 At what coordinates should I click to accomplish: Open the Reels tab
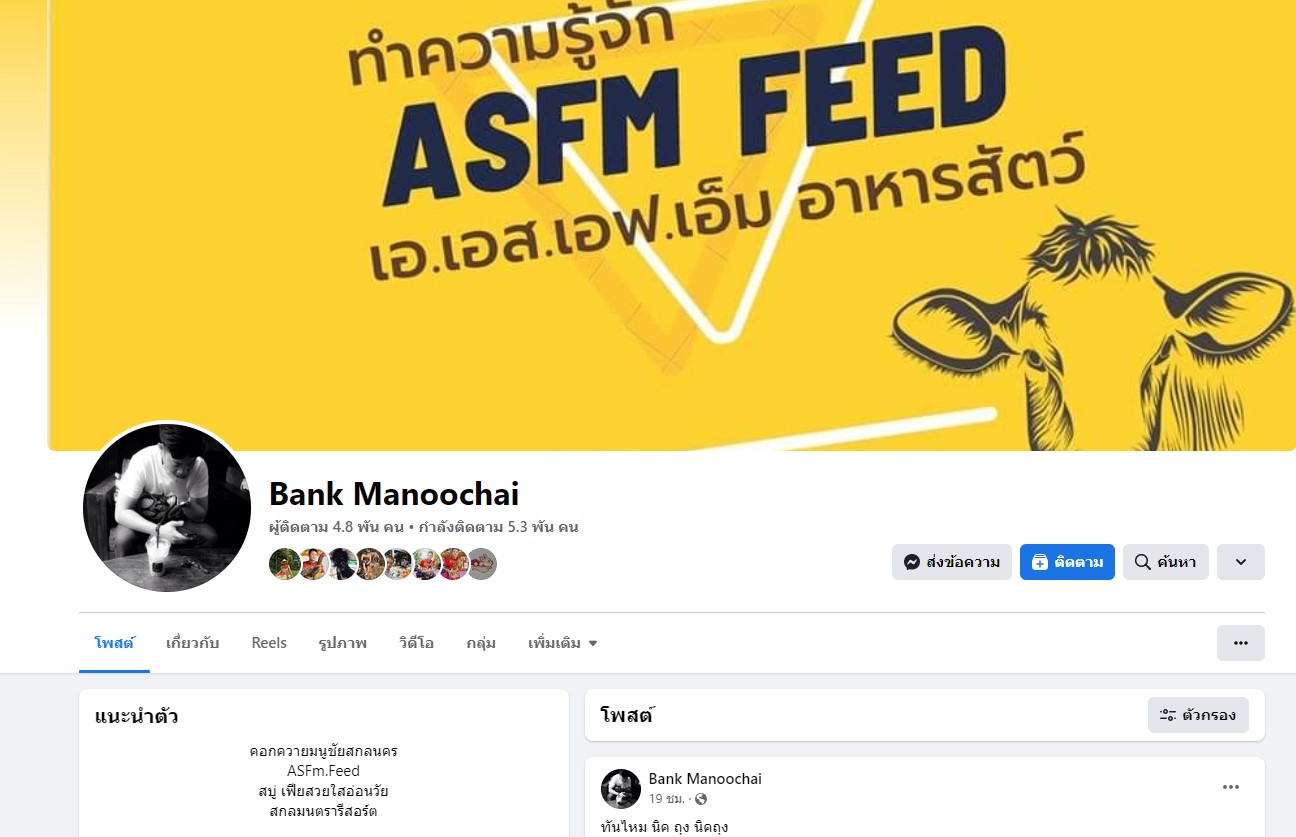point(269,643)
